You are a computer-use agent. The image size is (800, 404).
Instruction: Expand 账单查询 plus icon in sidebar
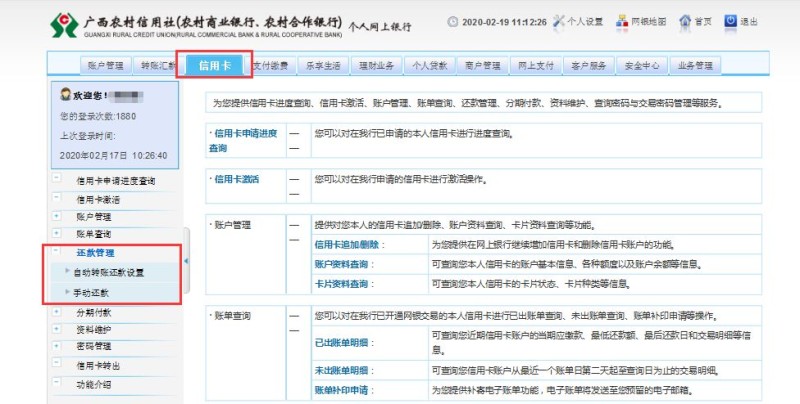coord(57,233)
